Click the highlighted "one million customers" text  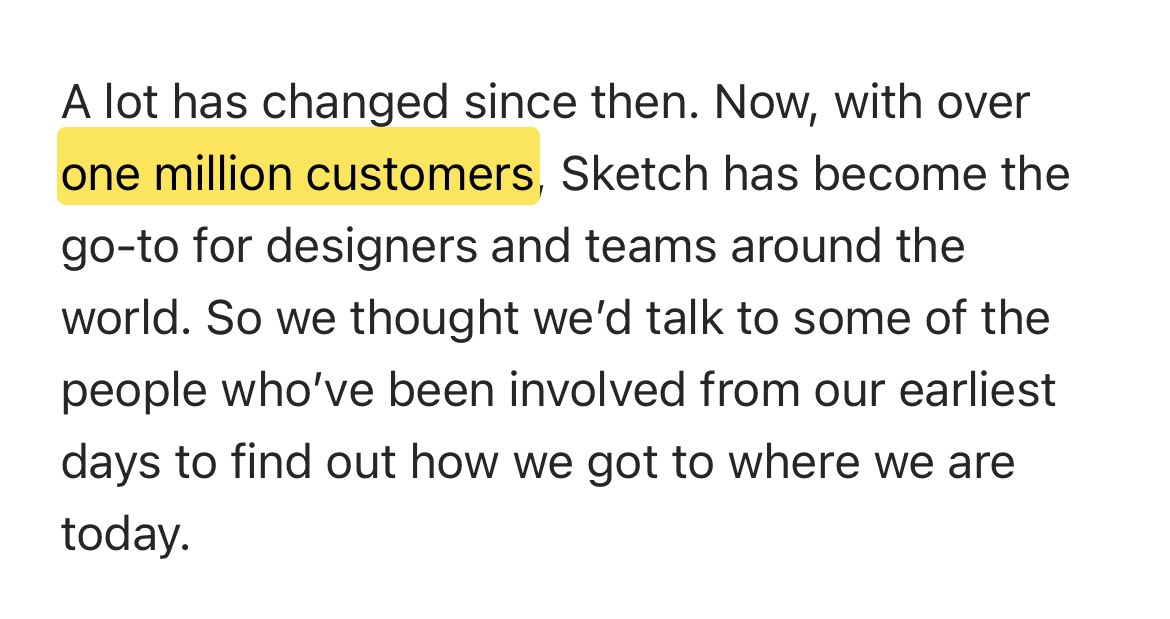click(297, 175)
